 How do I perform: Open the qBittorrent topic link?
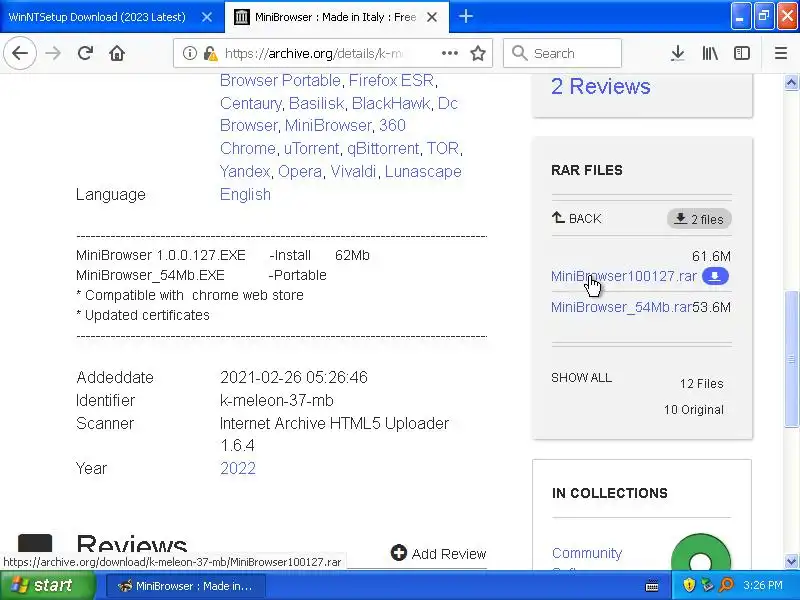point(383,148)
